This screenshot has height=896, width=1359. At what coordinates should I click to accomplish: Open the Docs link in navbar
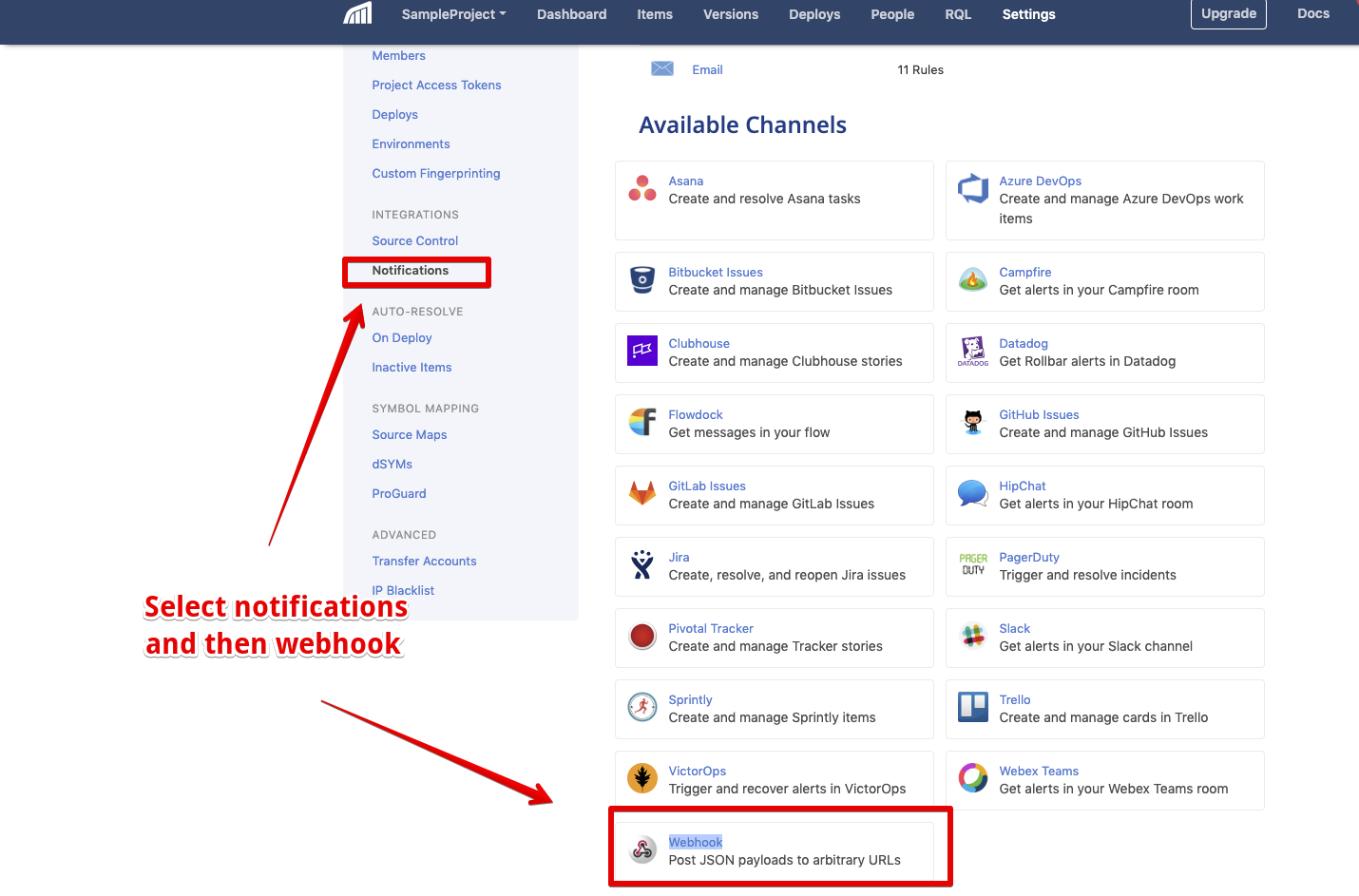pyautogui.click(x=1313, y=13)
